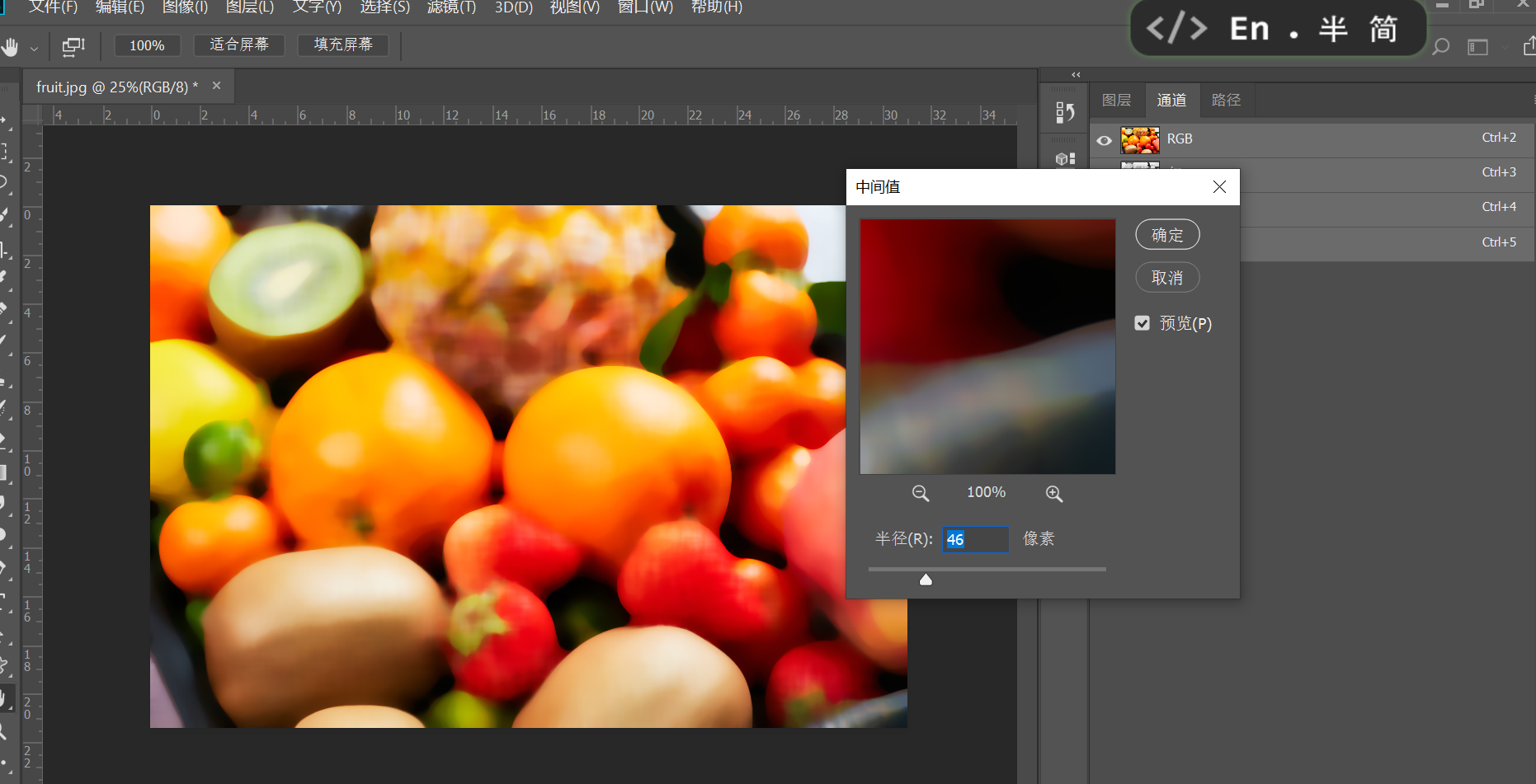
Task: Click the 适合屏幕 button
Action: pos(239,45)
